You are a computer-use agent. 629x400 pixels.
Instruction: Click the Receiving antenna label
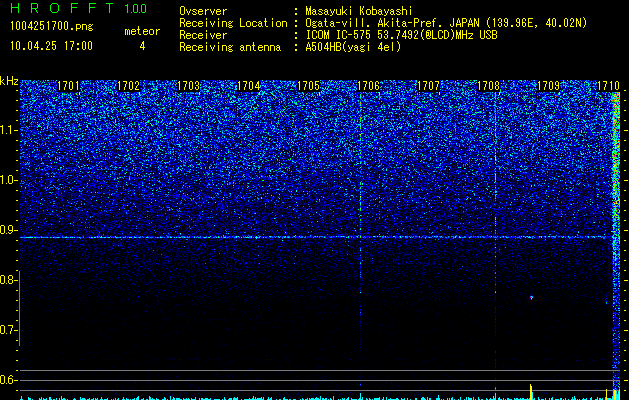(230, 47)
